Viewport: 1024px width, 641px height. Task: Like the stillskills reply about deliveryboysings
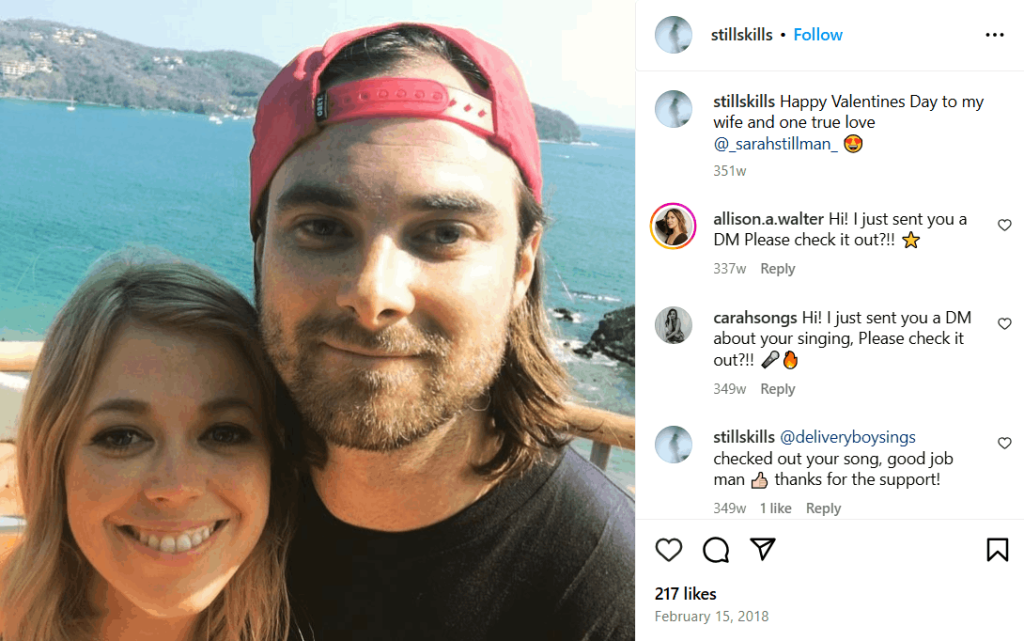click(1004, 443)
